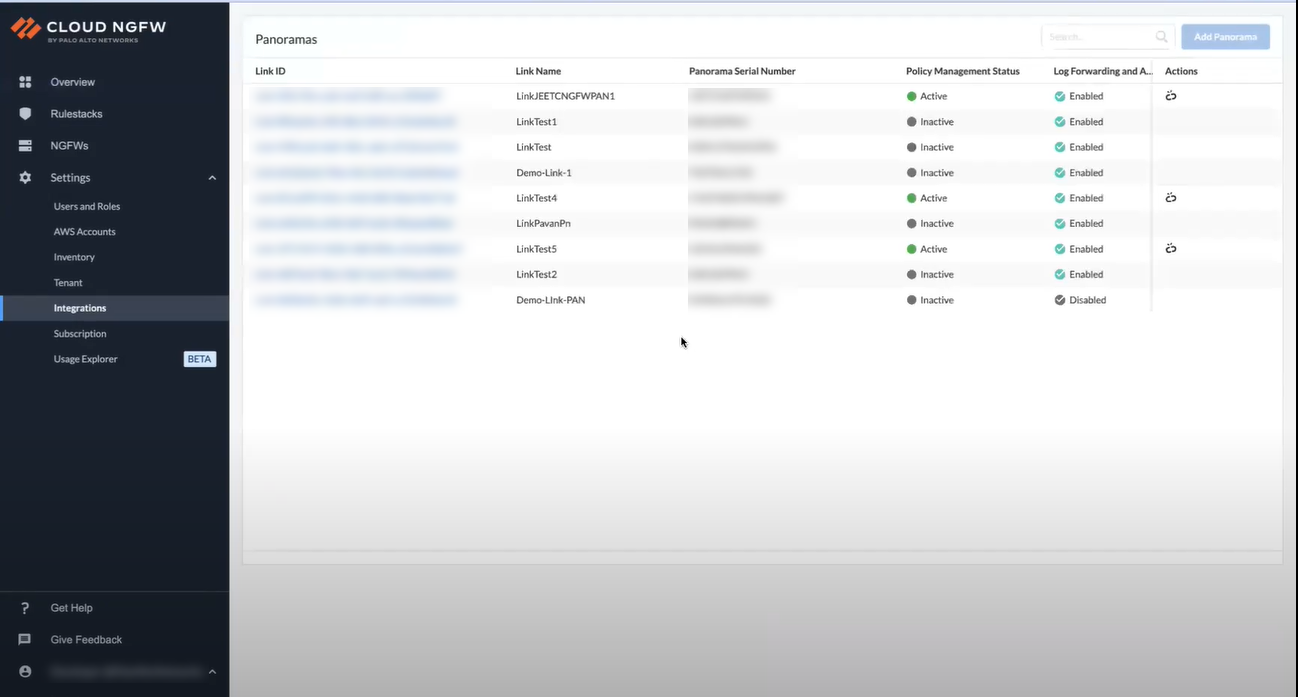1298x697 pixels.
Task: Click green Active status dot for LinkJEETCNGFWPAN1
Action: tap(912, 97)
